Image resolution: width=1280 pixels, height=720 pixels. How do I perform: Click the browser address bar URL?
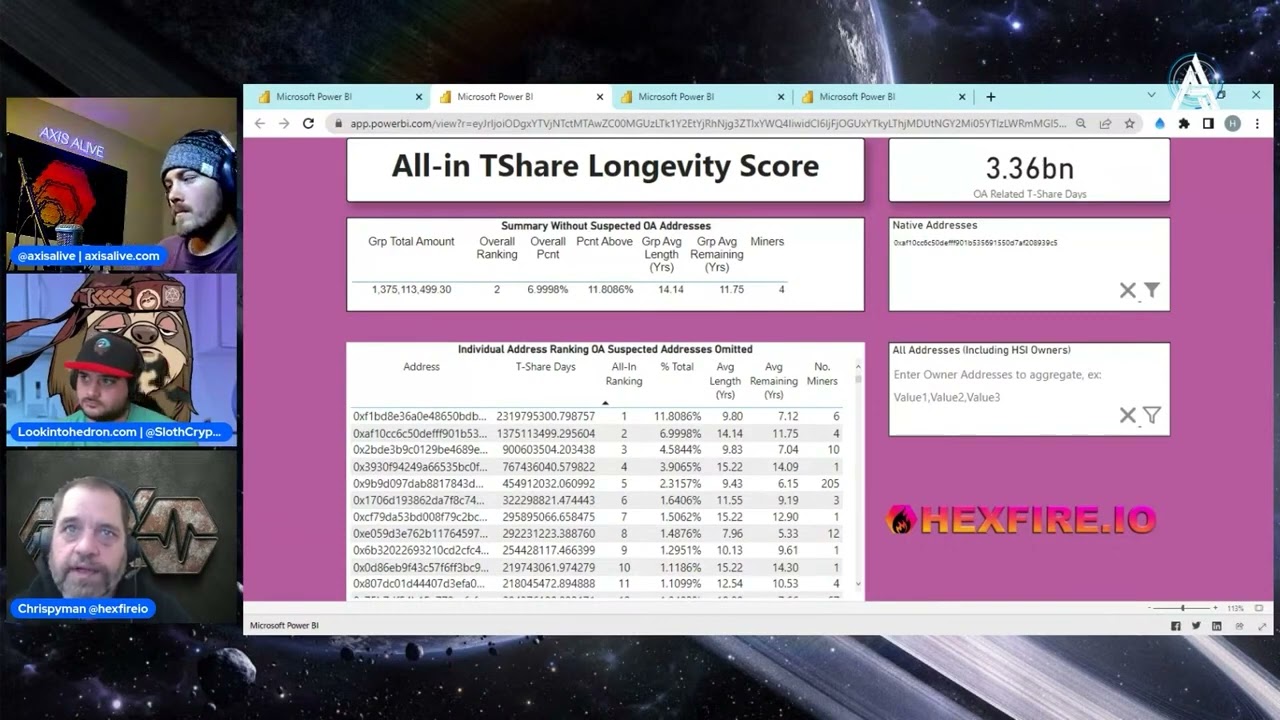tap(708, 124)
